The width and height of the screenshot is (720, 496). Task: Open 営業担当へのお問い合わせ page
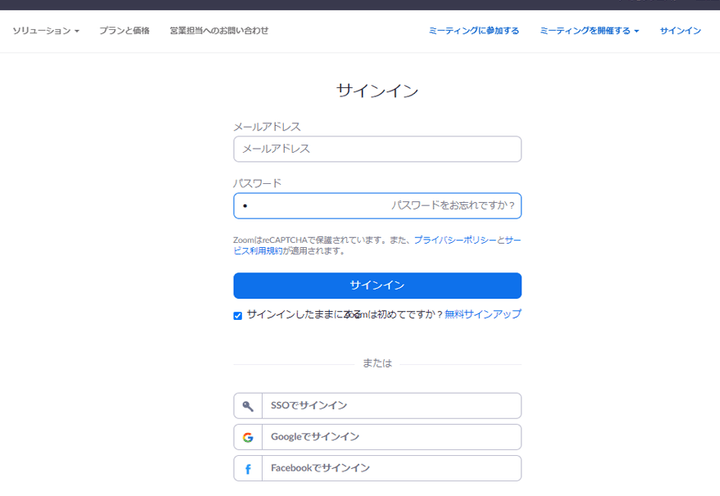pyautogui.click(x=219, y=31)
